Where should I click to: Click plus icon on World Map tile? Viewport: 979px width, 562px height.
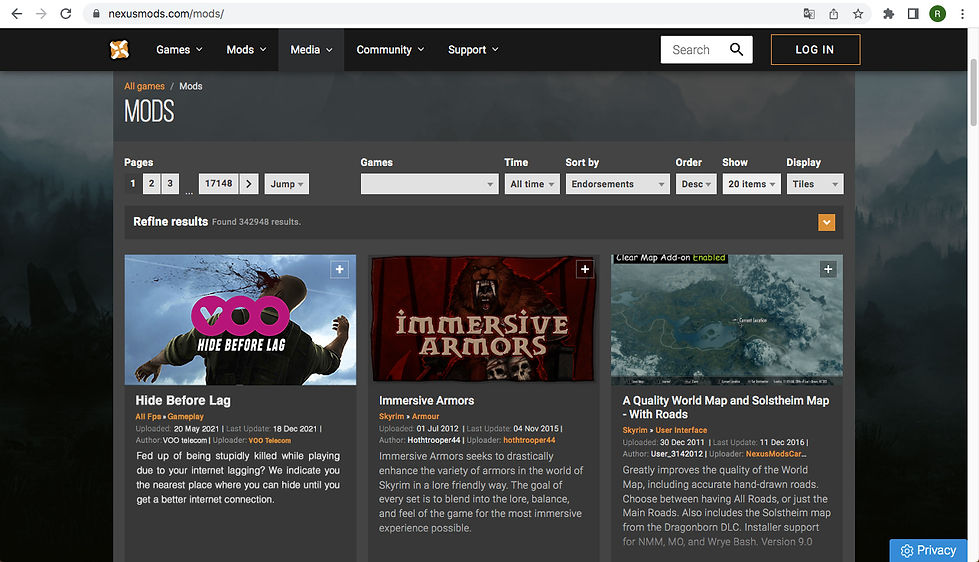828,269
